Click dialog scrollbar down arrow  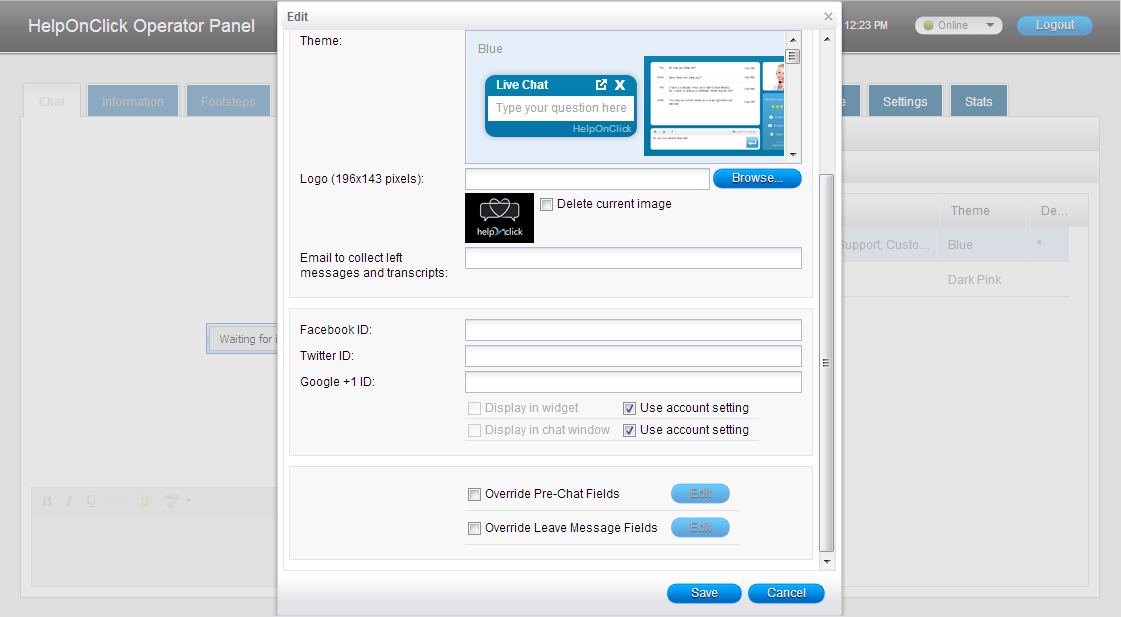pos(826,561)
